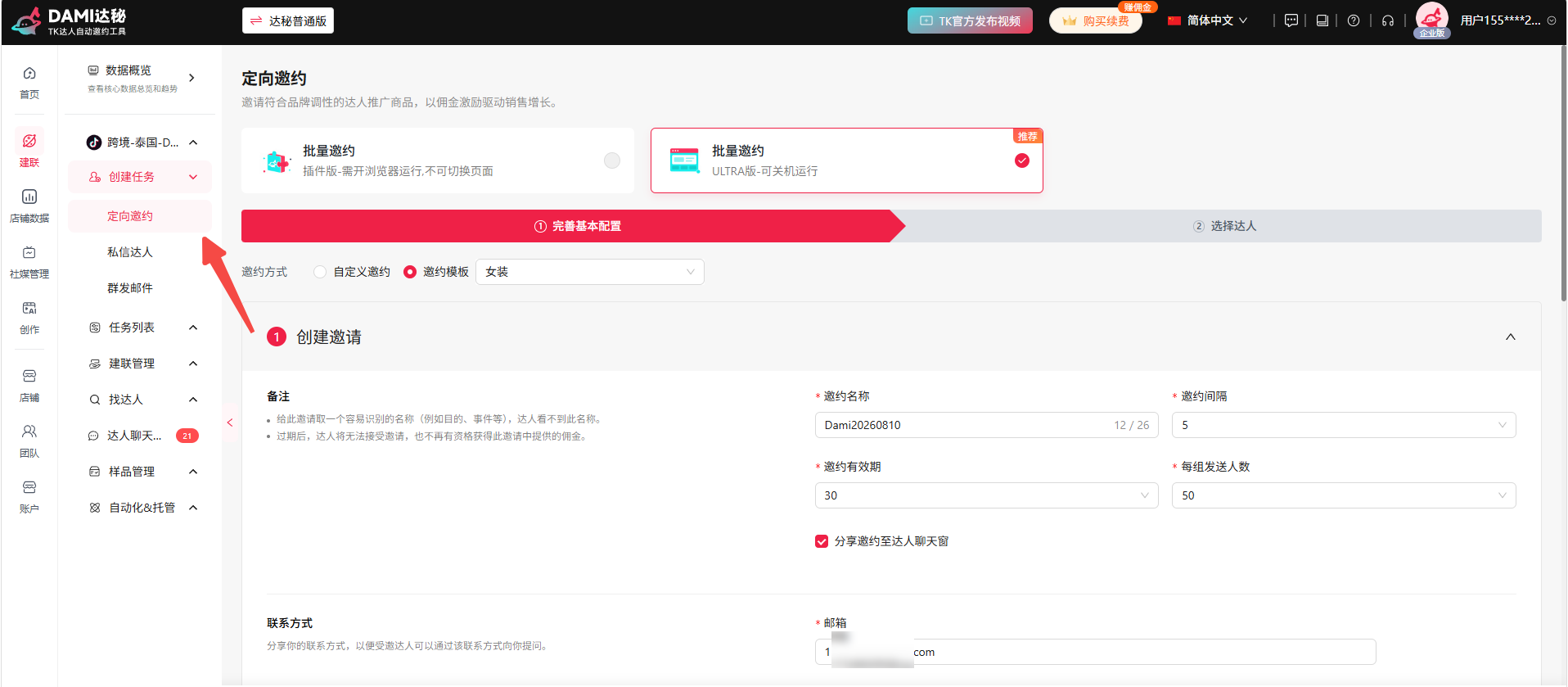
Task: Open the 简体中文 language dropdown
Action: tap(1208, 20)
